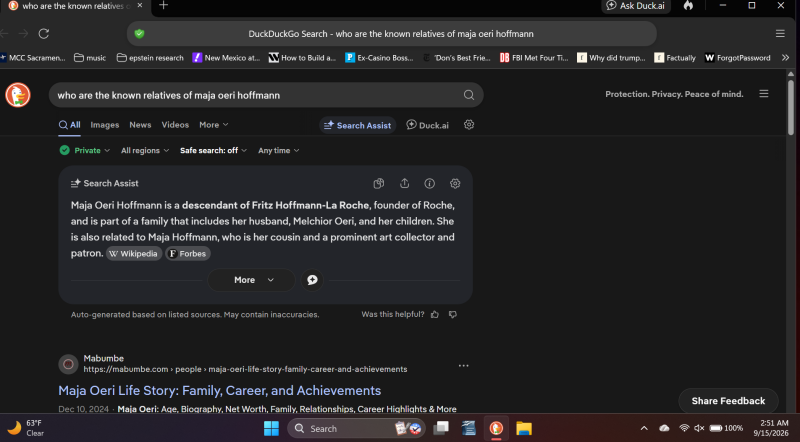The width and height of the screenshot is (800, 442).
Task: Copy the Search Assist answer
Action: [379, 183]
